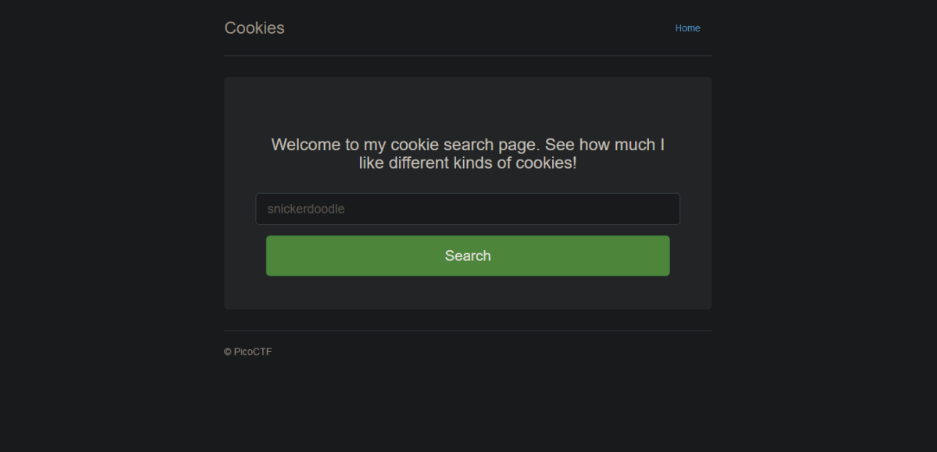Click the © PicoCTF footer text

click(x=248, y=352)
